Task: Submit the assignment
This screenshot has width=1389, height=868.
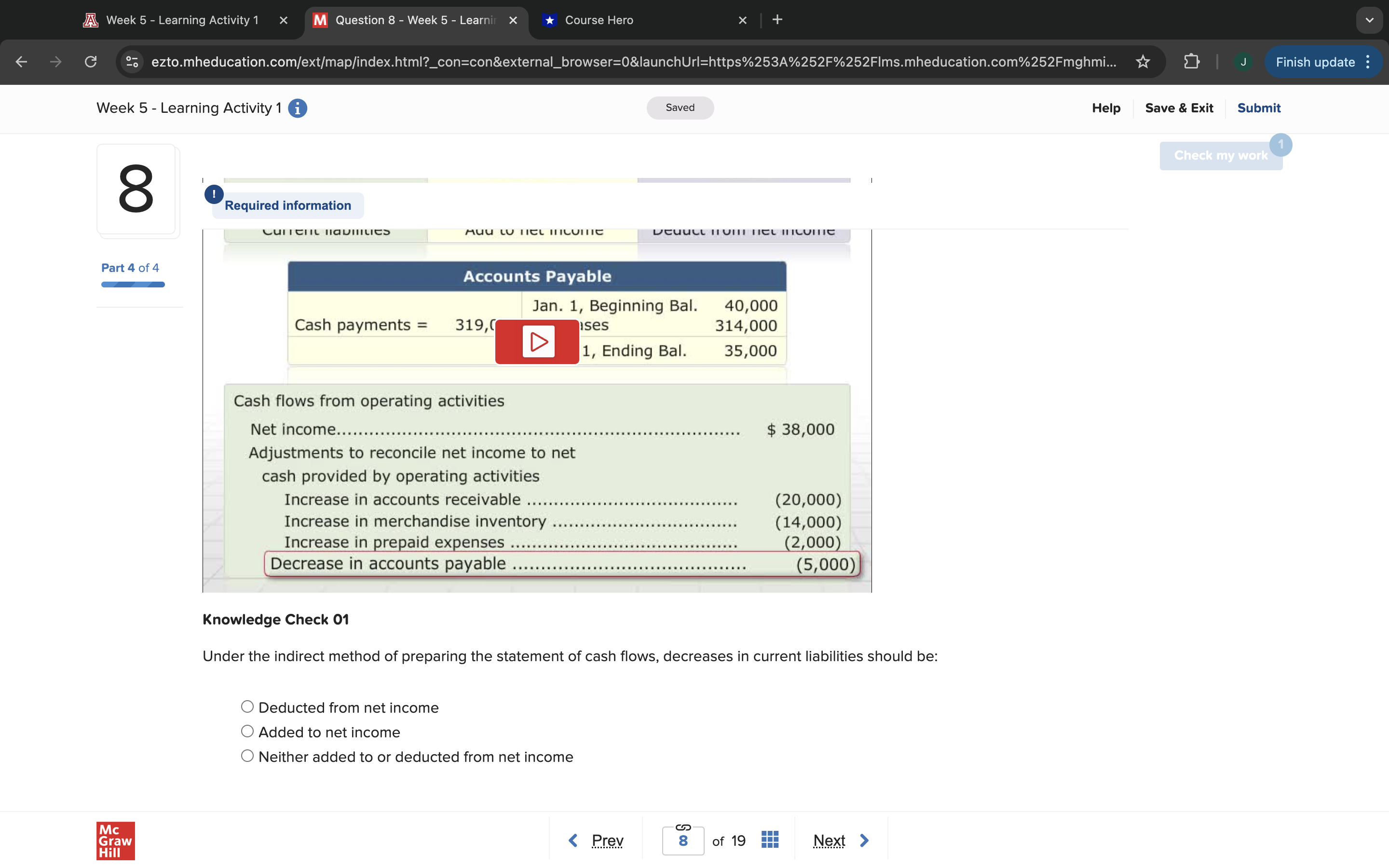Action: pos(1258,108)
